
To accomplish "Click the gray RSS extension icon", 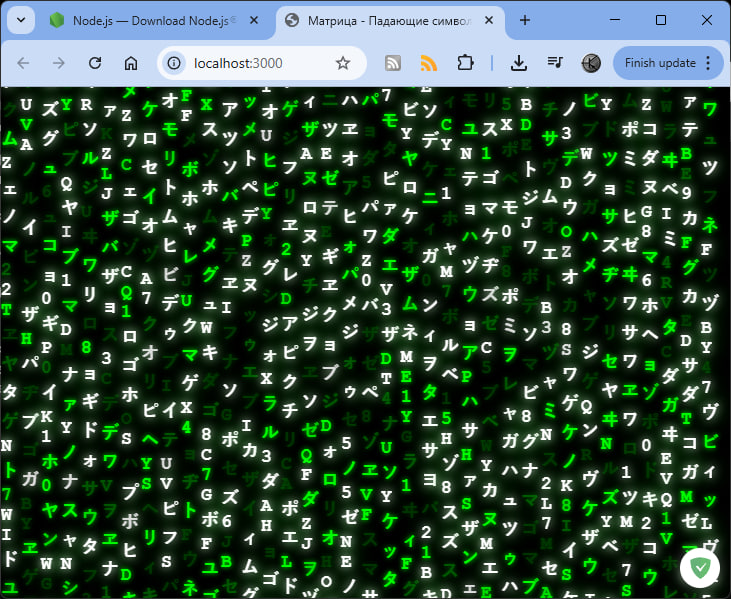I will (x=393, y=63).
